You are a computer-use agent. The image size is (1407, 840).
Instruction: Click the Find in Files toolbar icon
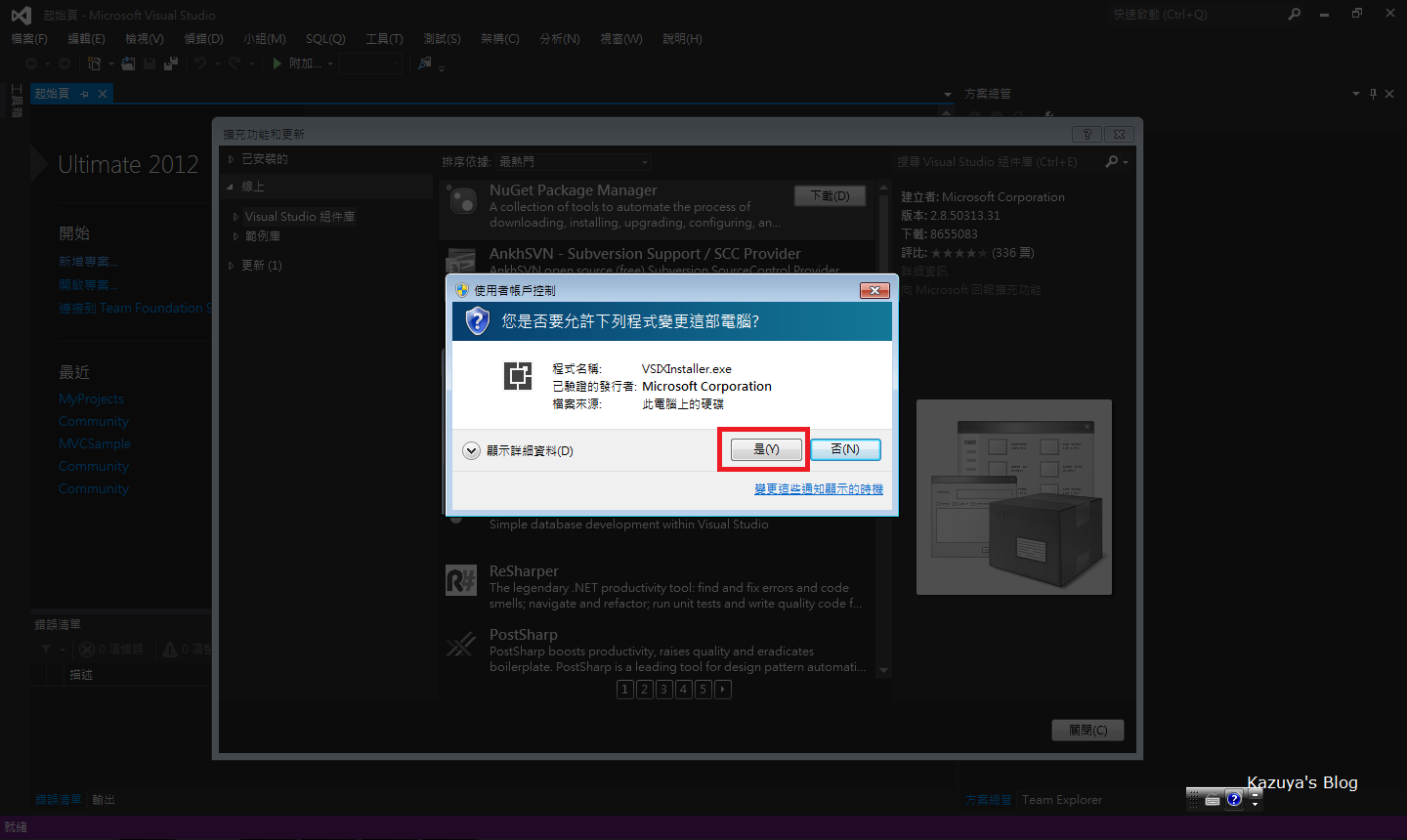pos(424,63)
